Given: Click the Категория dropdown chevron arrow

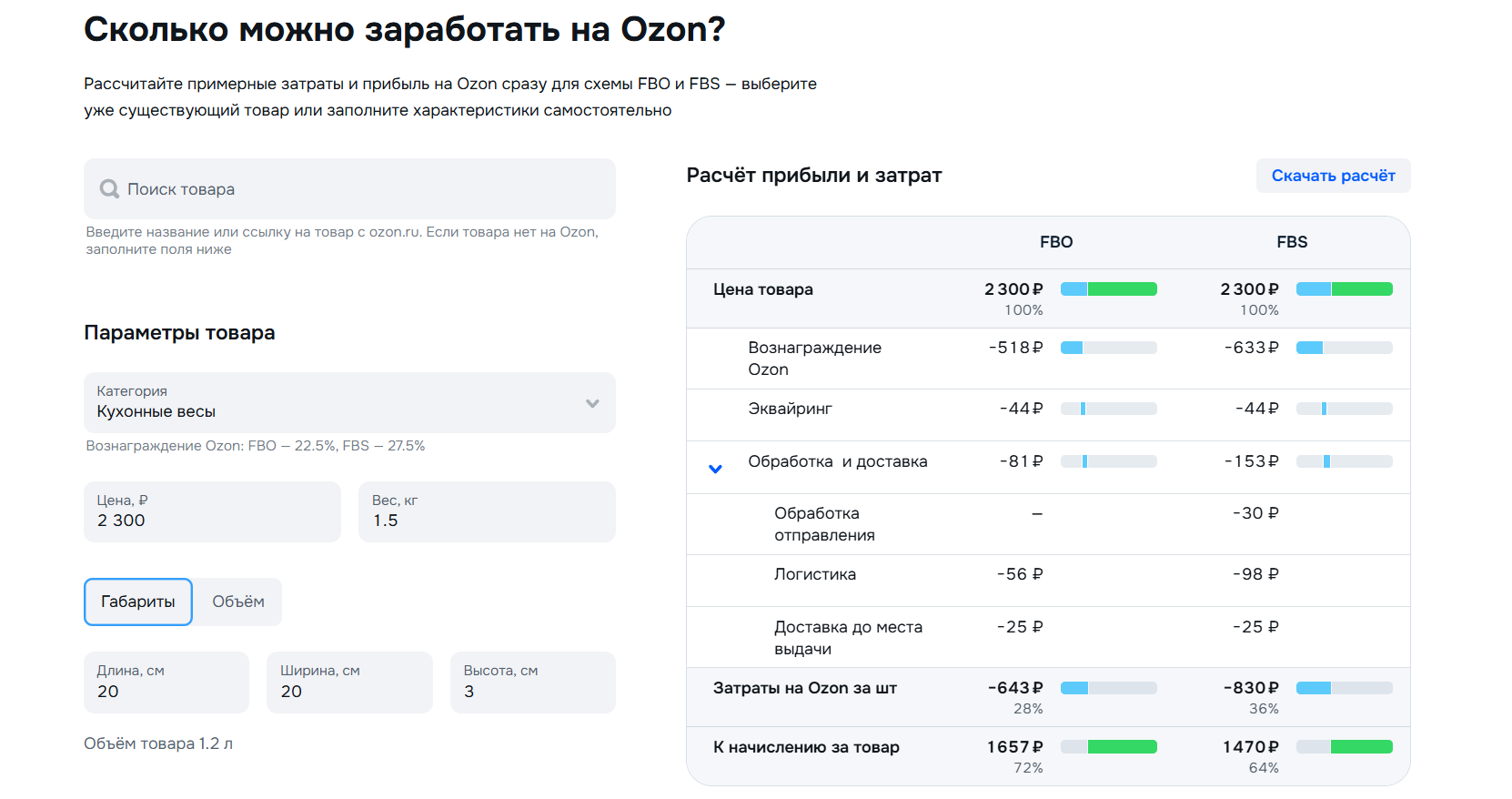Looking at the screenshot, I should point(592,403).
